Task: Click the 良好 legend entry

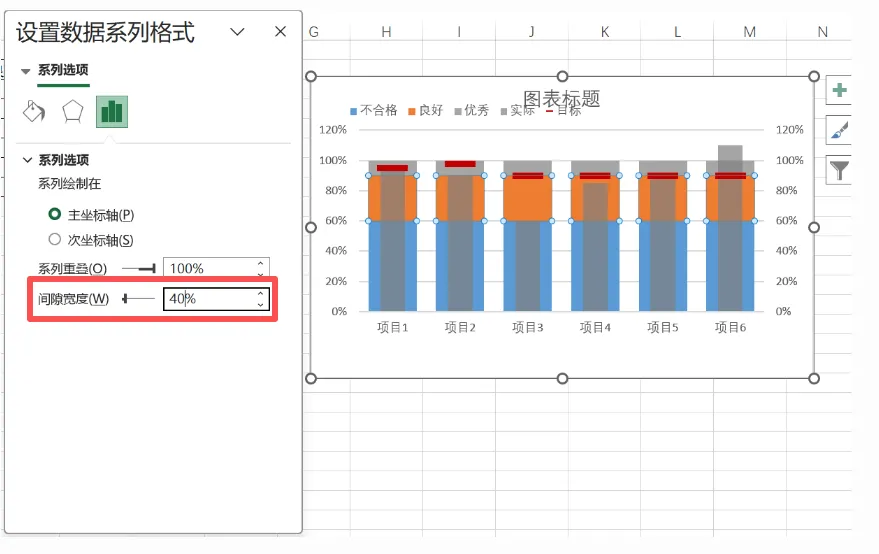Action: tap(425, 110)
